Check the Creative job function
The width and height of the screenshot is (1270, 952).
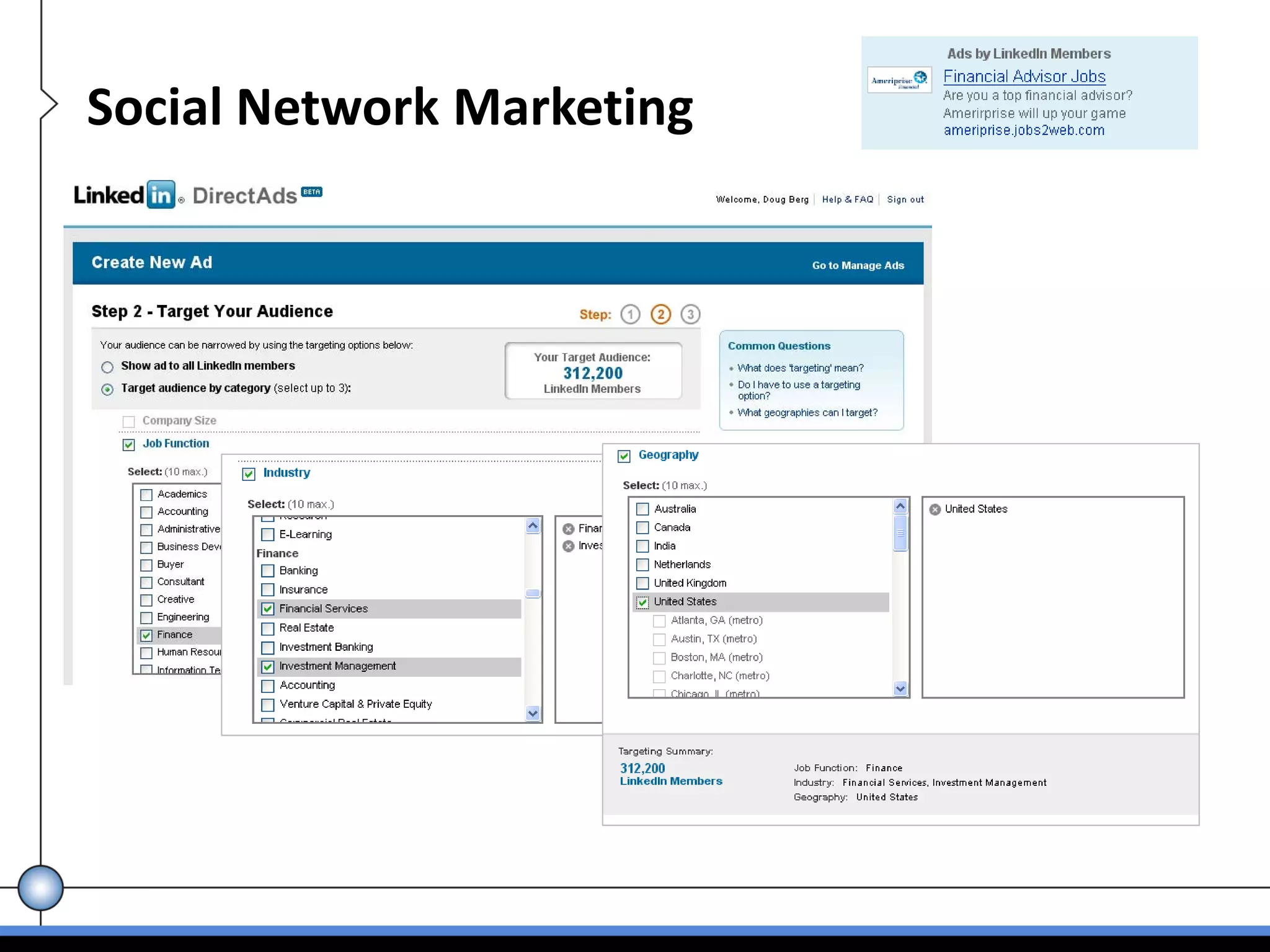click(x=146, y=600)
